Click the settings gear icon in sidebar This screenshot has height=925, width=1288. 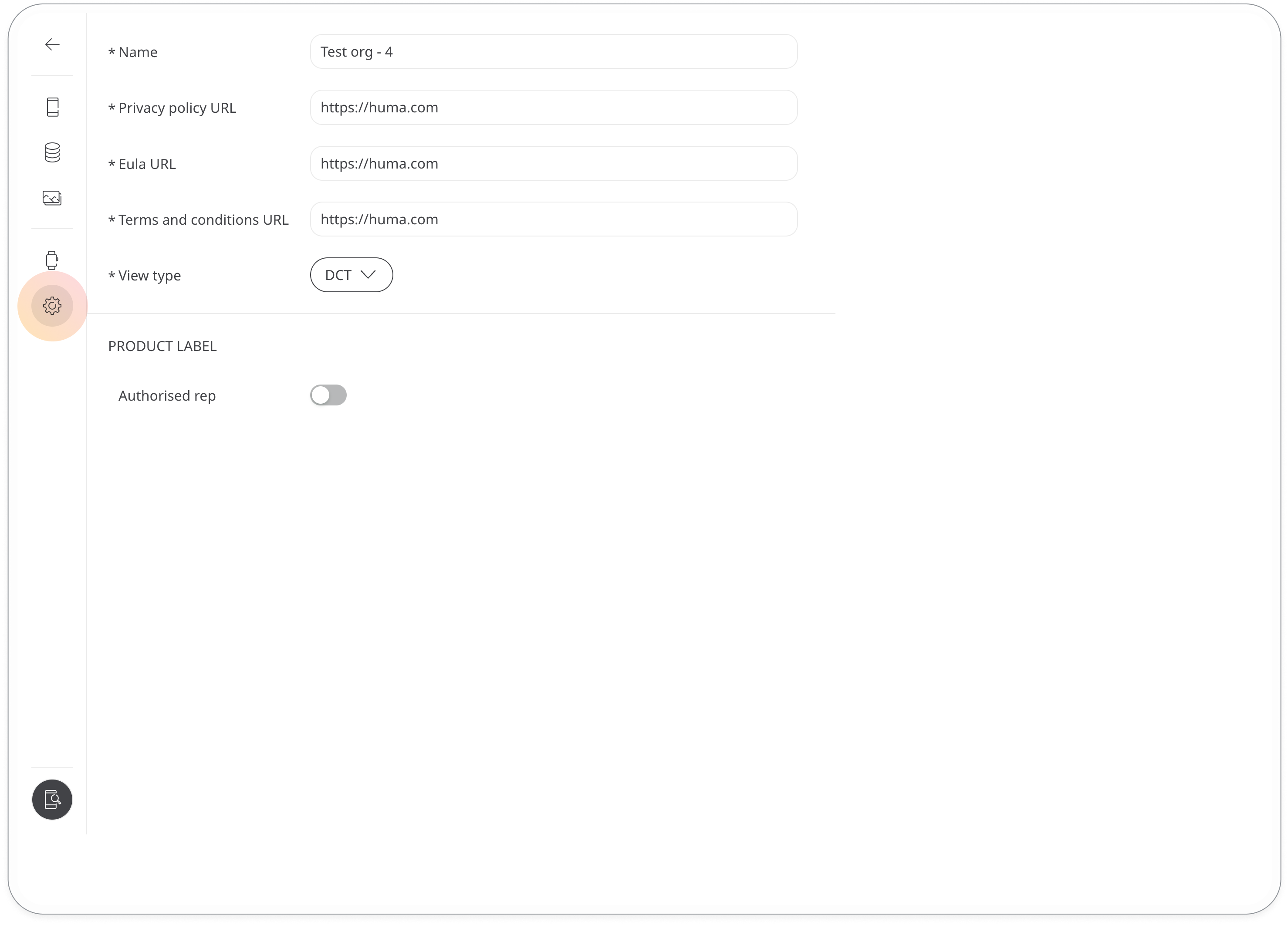pos(52,305)
